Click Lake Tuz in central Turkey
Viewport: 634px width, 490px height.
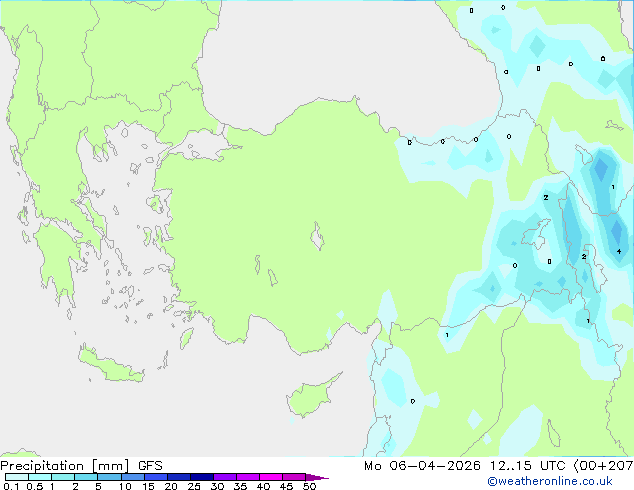coord(317,236)
